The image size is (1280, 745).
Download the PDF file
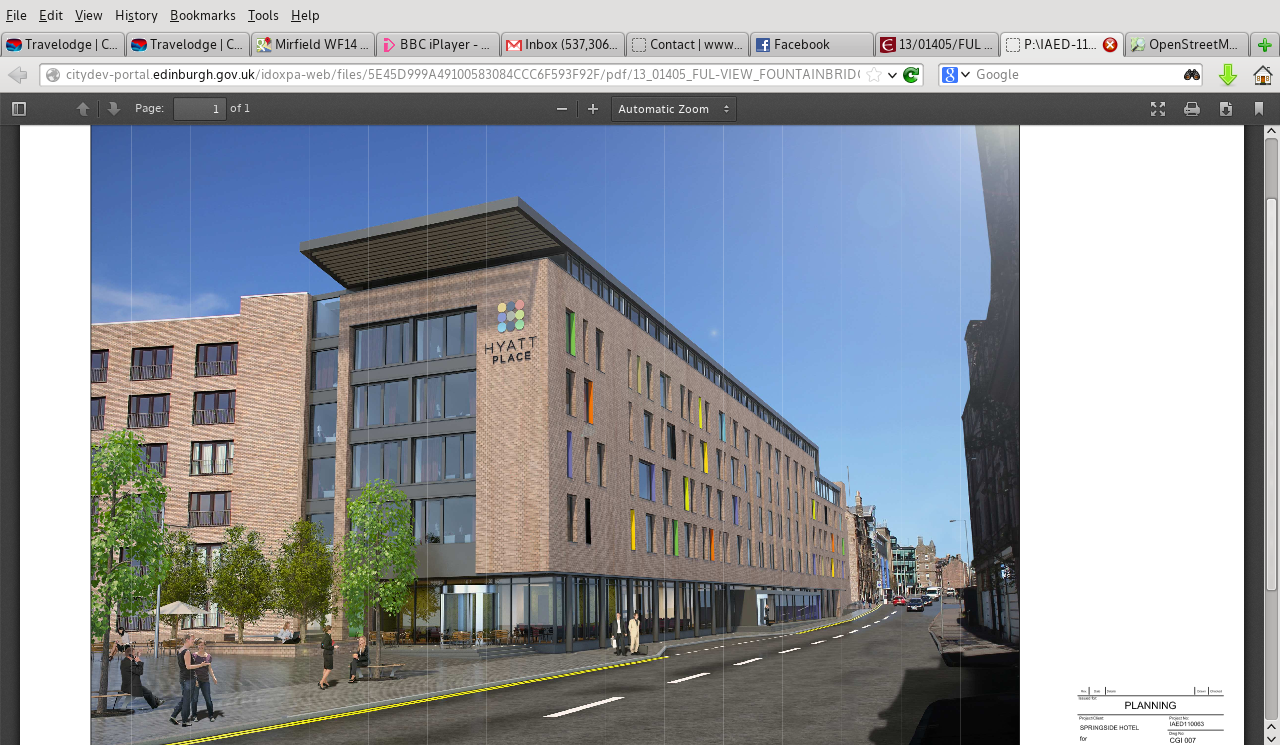pos(1226,109)
